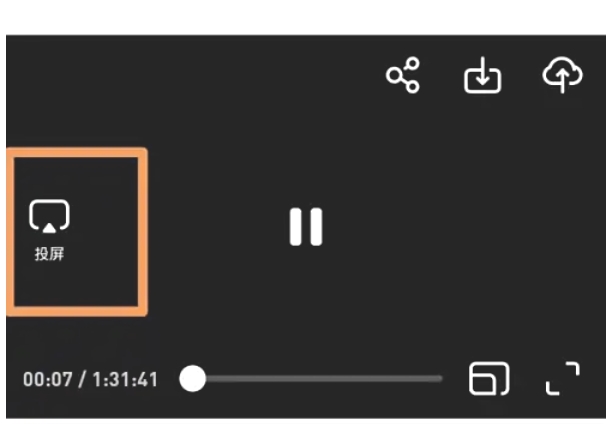Select the orange-highlighted cast panel
Image resolution: width=612 pixels, height=424 pixels.
[x=76, y=232]
